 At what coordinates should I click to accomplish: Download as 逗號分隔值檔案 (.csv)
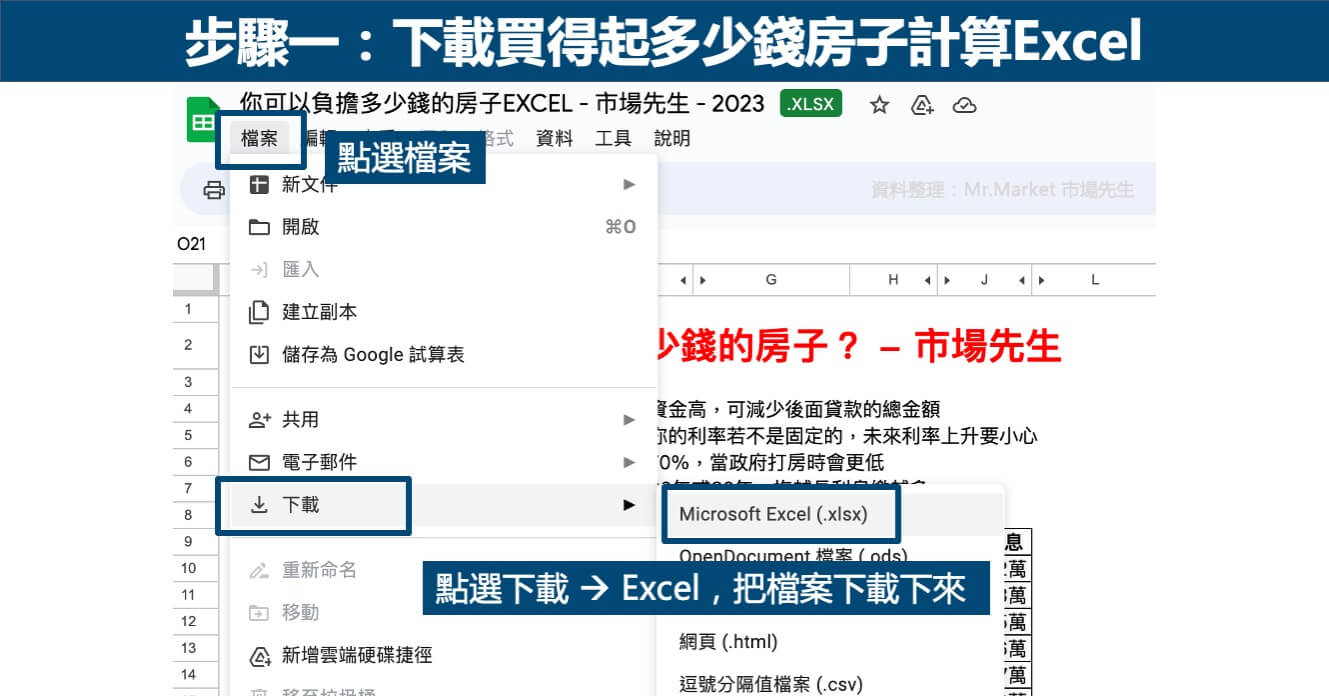click(830, 684)
